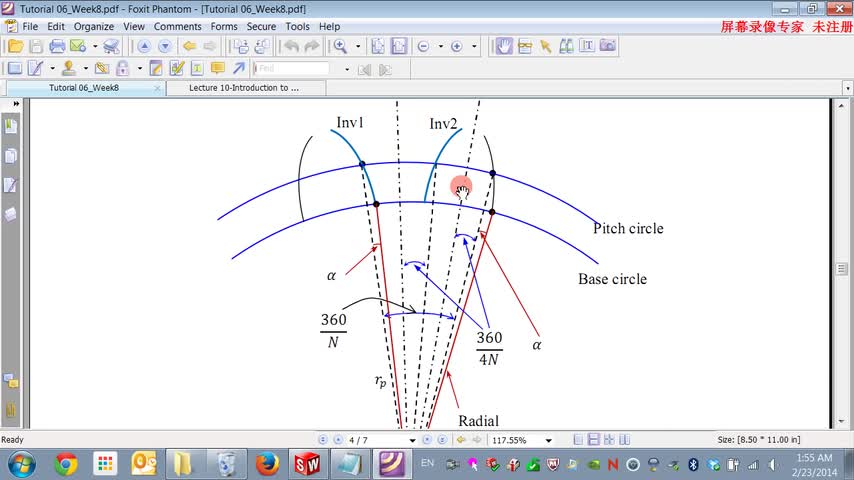854x480 pixels.
Task: Open dropdown next to Zoom Out icon
Action: (x=441, y=46)
